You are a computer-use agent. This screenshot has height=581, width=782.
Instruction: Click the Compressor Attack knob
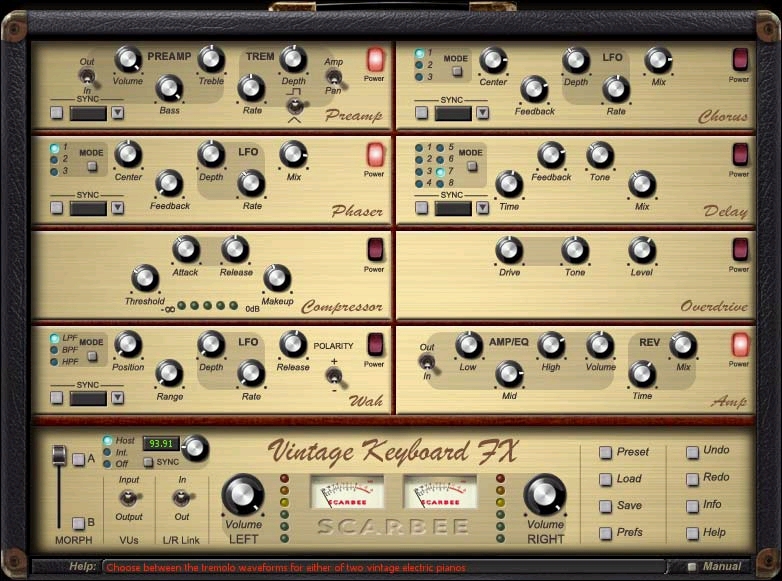click(x=186, y=249)
